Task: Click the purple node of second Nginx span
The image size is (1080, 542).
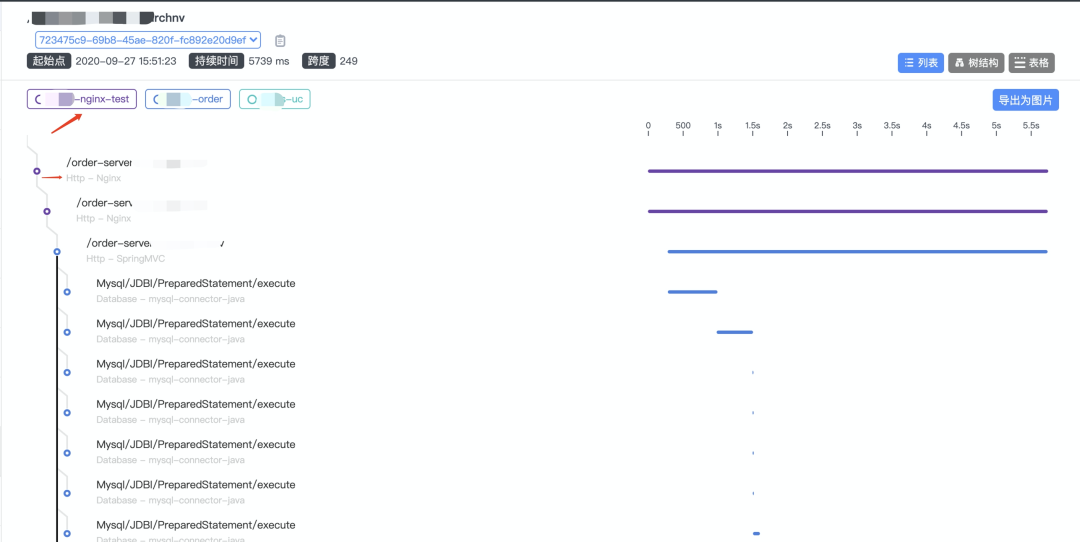Action: click(47, 211)
